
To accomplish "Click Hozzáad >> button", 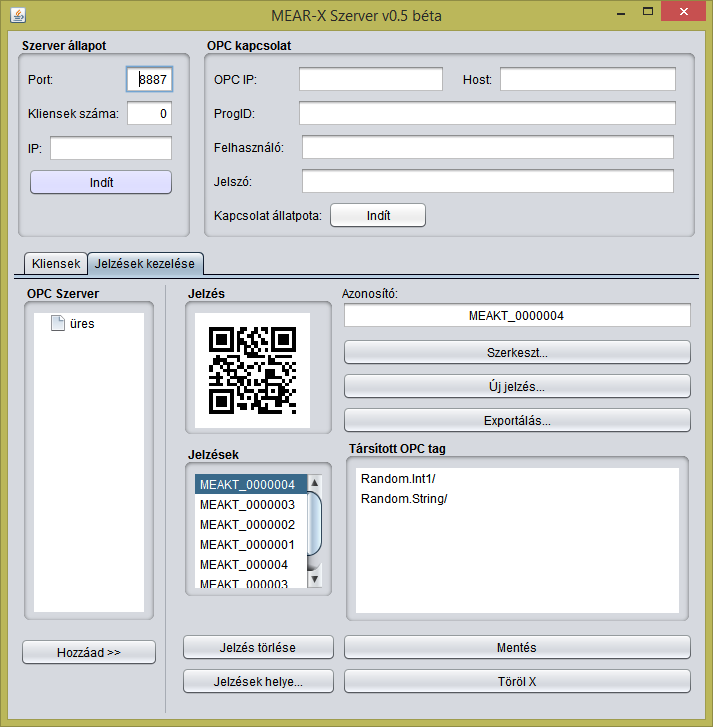I will point(89,652).
